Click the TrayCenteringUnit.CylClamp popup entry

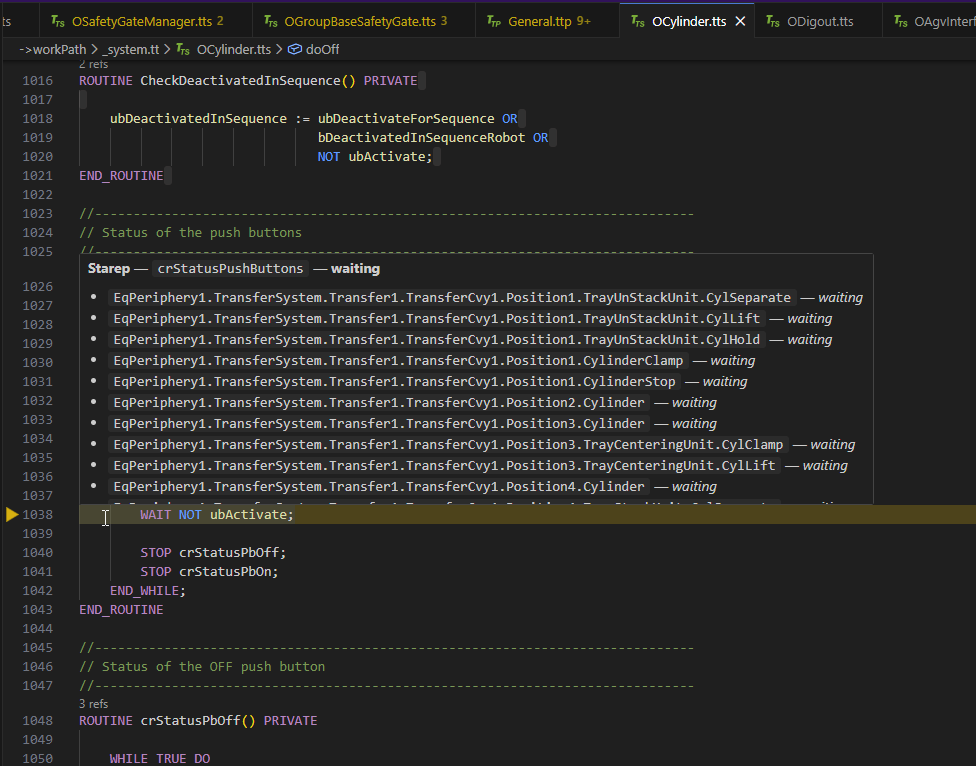pyautogui.click(x=448, y=445)
